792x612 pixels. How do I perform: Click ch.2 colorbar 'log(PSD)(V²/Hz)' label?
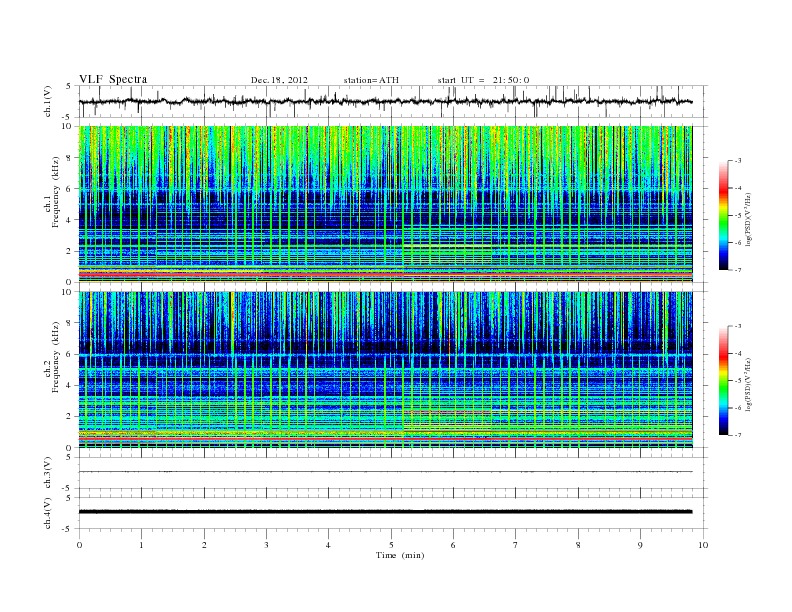tap(749, 384)
